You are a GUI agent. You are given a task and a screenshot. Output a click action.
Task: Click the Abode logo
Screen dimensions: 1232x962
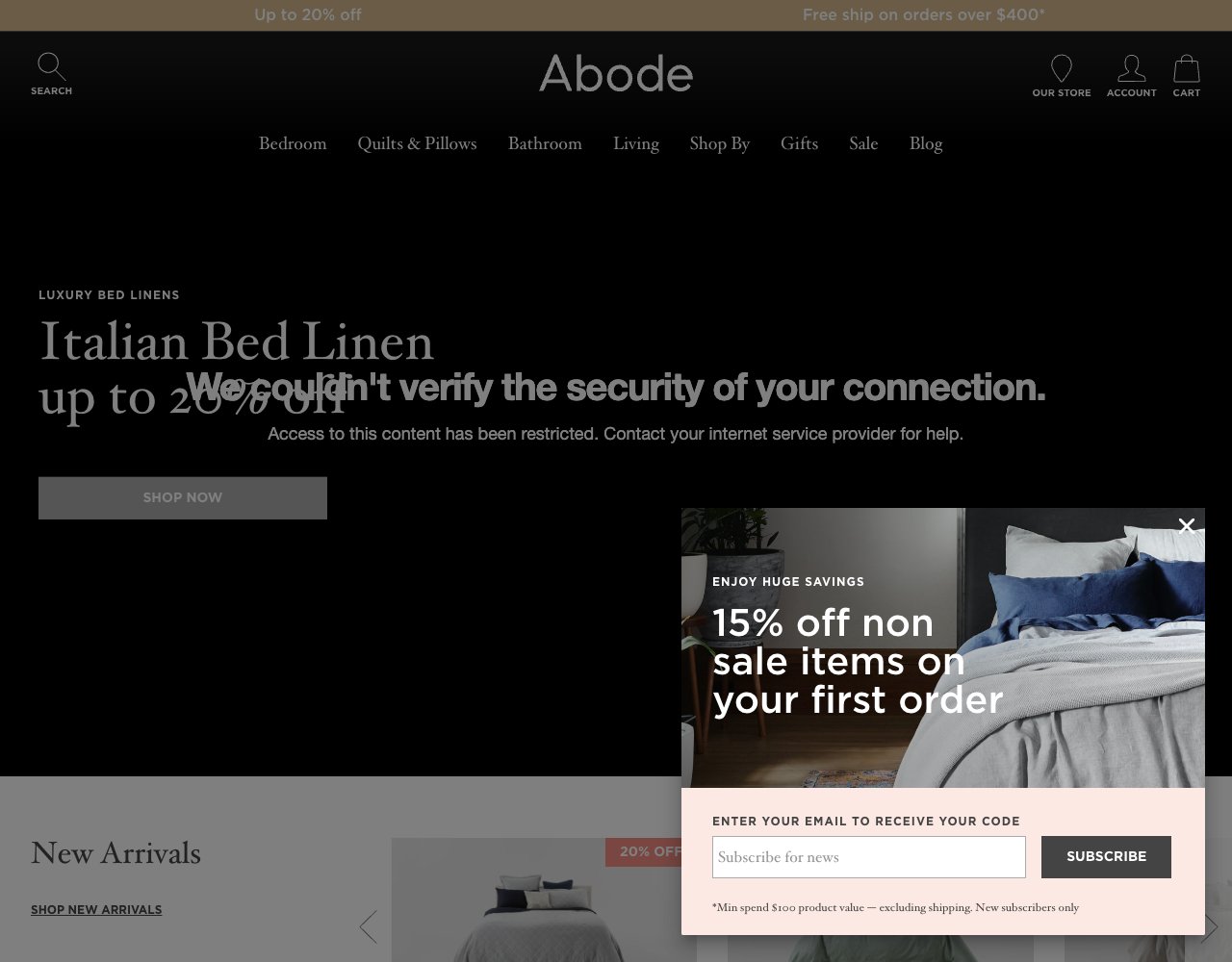(616, 74)
